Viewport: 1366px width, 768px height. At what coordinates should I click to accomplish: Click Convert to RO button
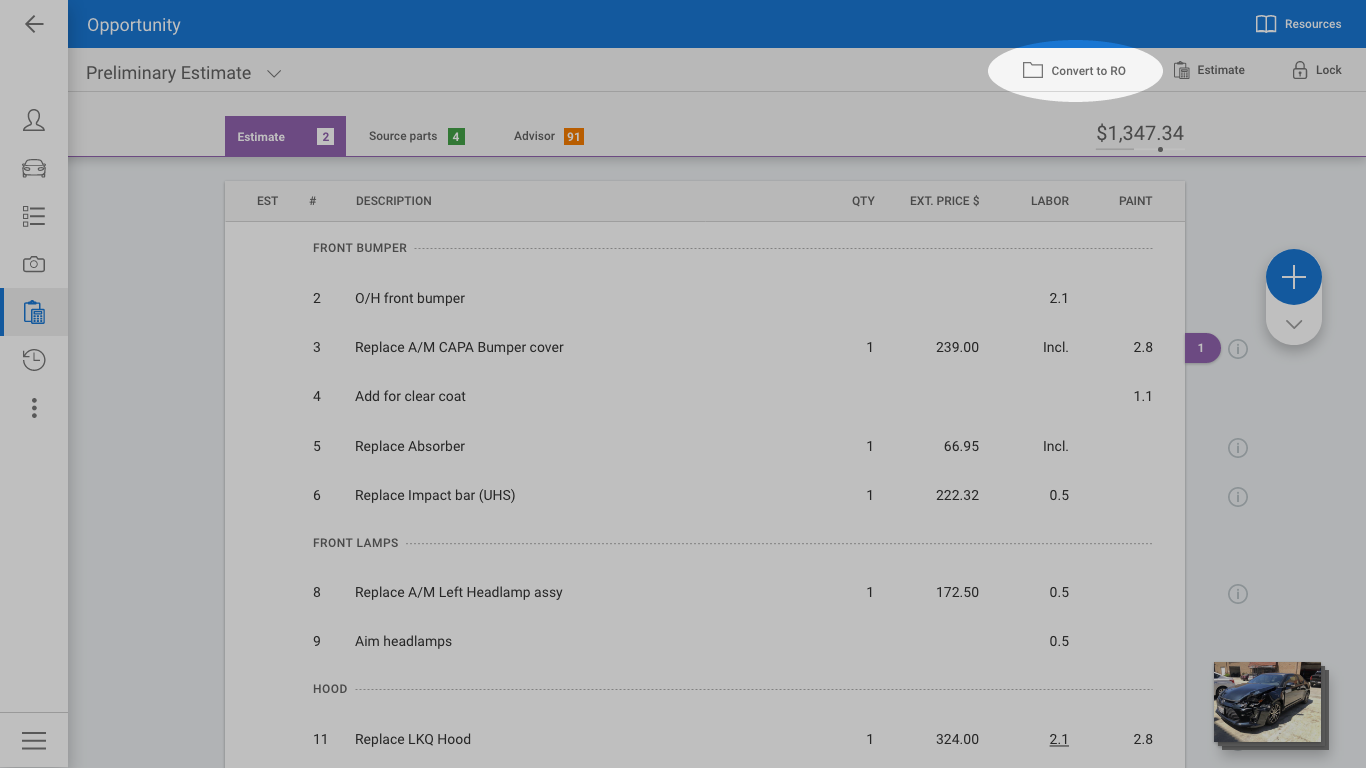coord(1075,71)
